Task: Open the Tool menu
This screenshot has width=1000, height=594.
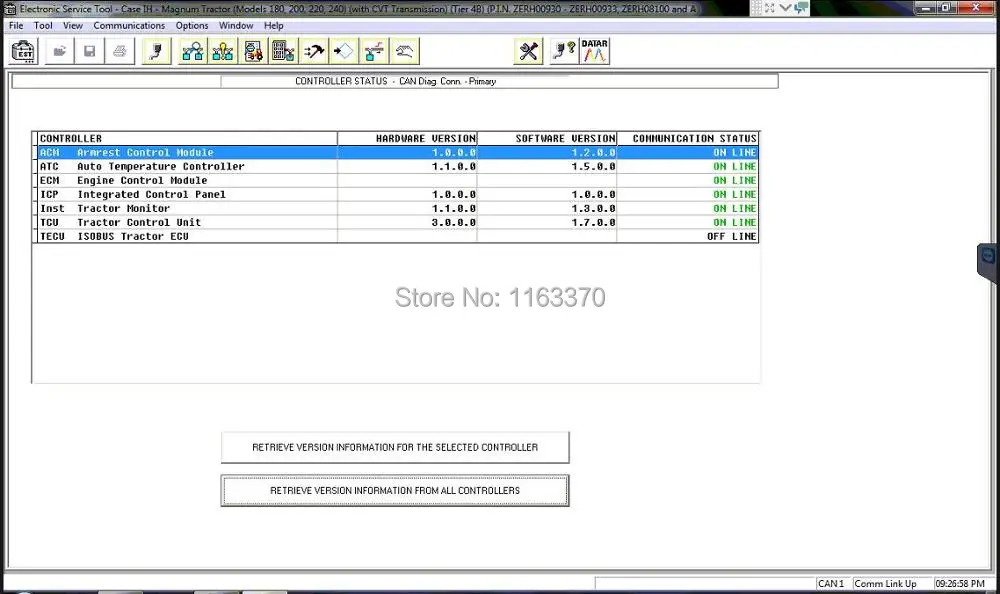Action: [x=43, y=26]
